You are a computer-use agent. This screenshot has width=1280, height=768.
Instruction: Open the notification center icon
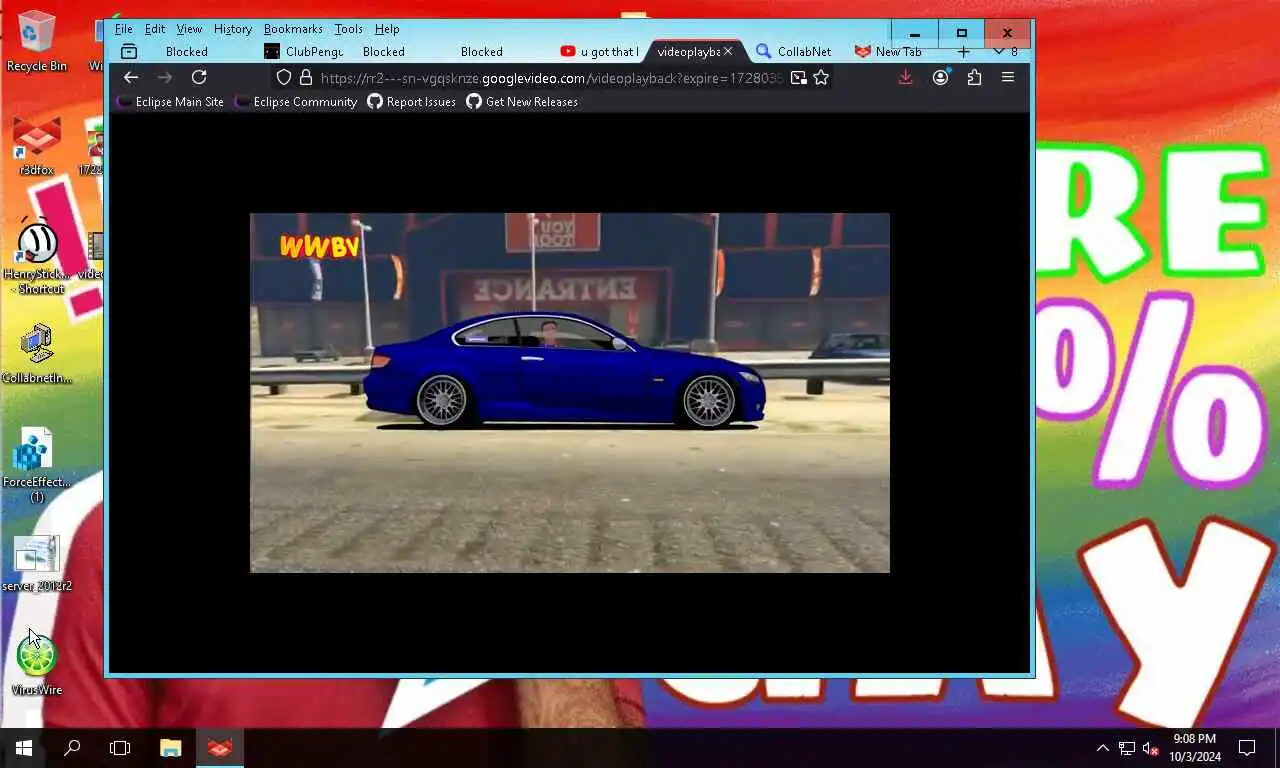click(1247, 748)
